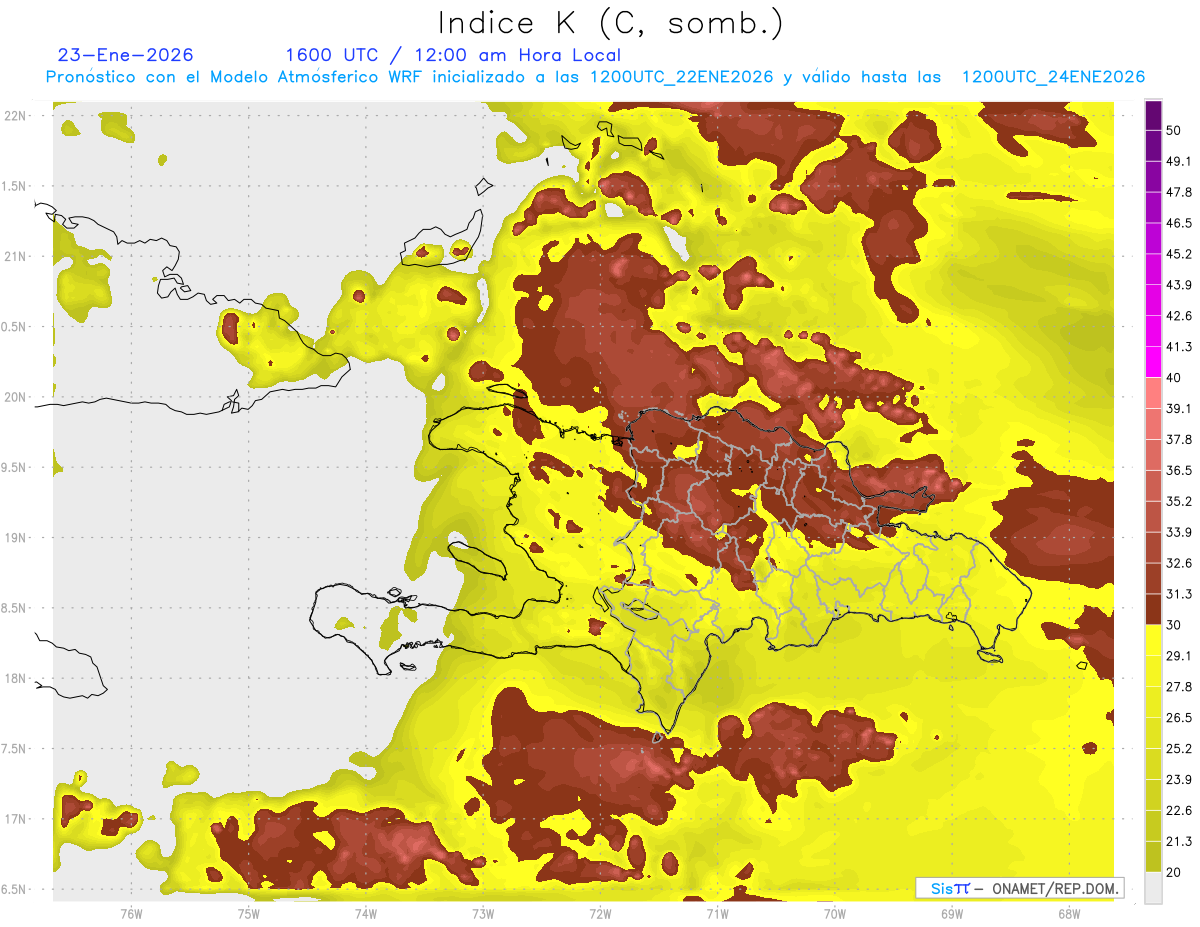Click the latitude label '20N'
The width and height of the screenshot is (1200, 927).
pos(16,397)
